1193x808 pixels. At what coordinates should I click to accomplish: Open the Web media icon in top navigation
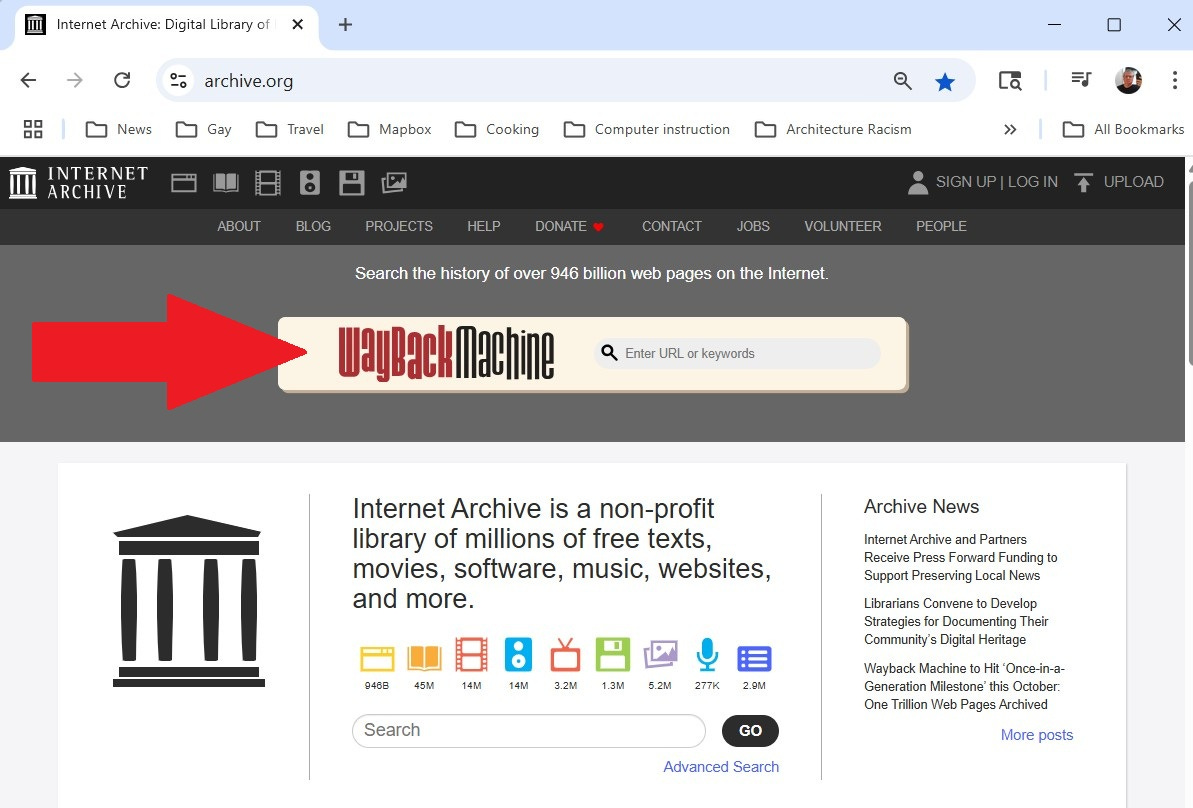pyautogui.click(x=183, y=183)
